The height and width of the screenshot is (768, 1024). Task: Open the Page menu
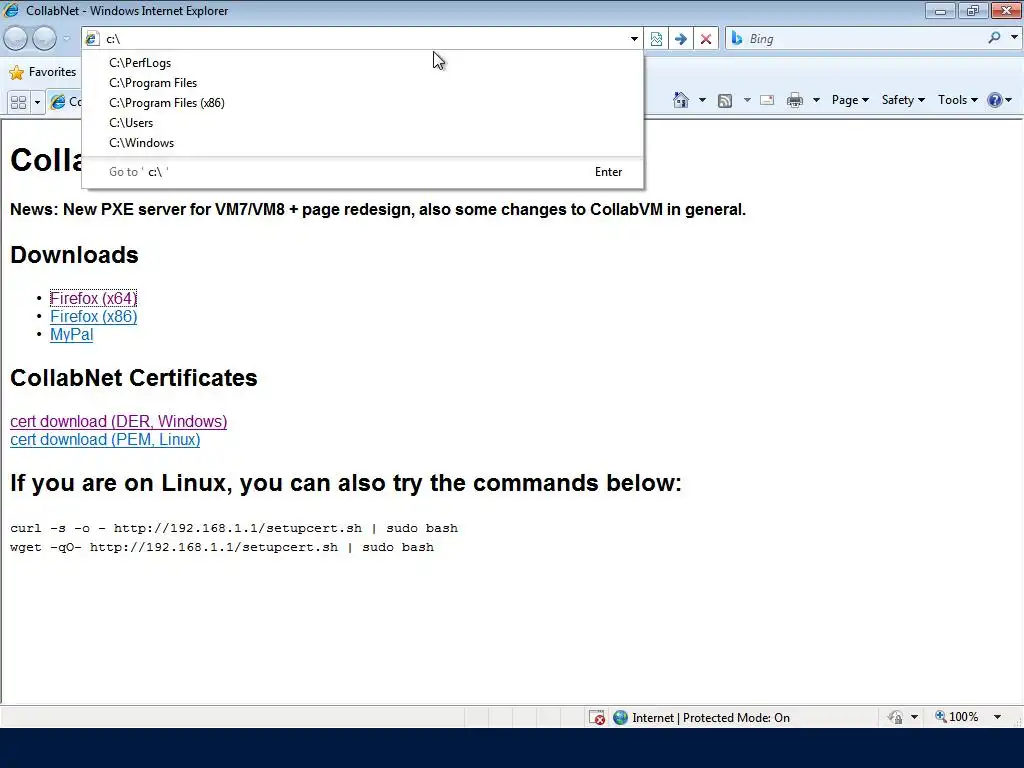click(x=850, y=100)
